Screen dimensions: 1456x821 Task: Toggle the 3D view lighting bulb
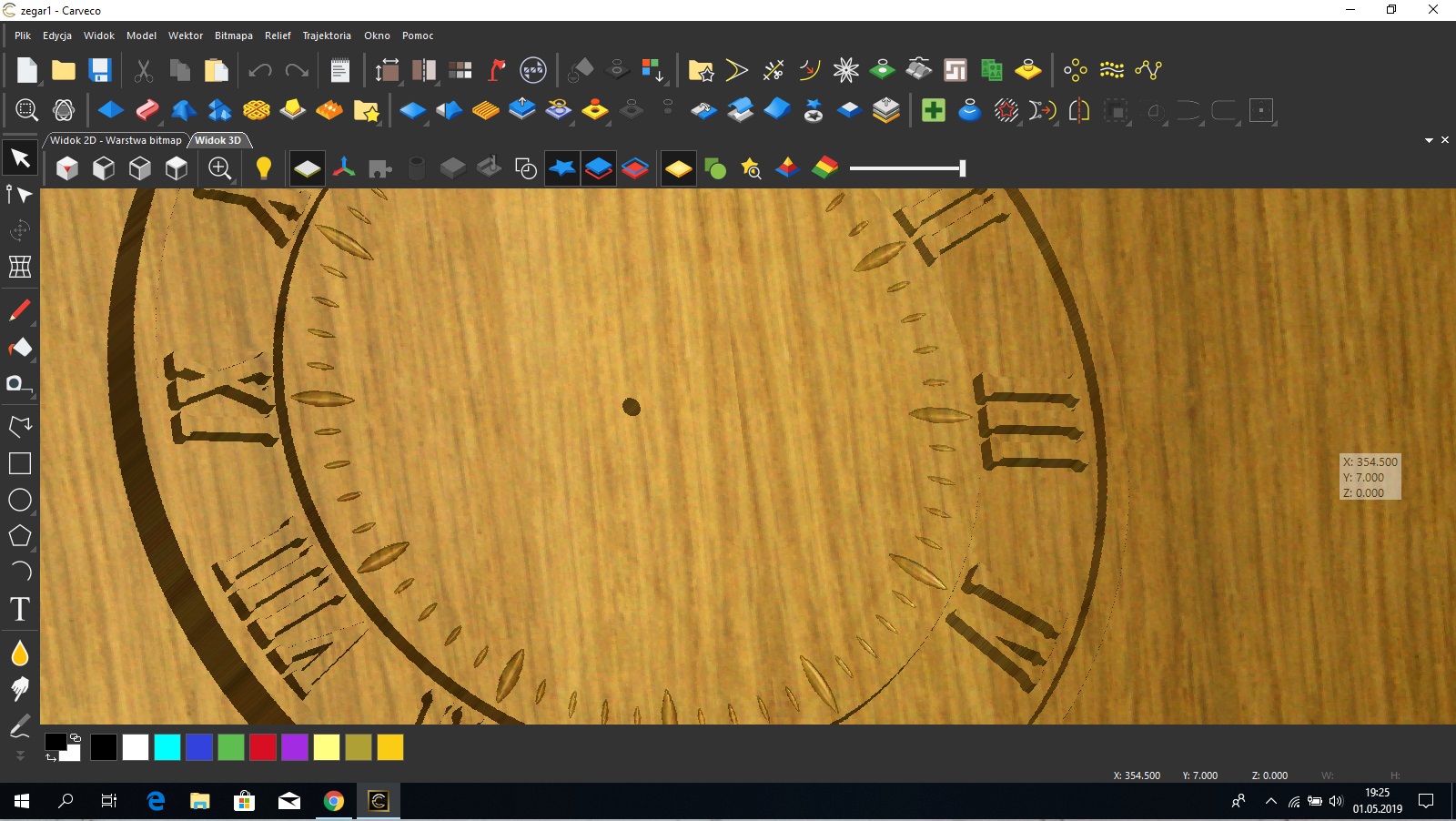[x=264, y=168]
